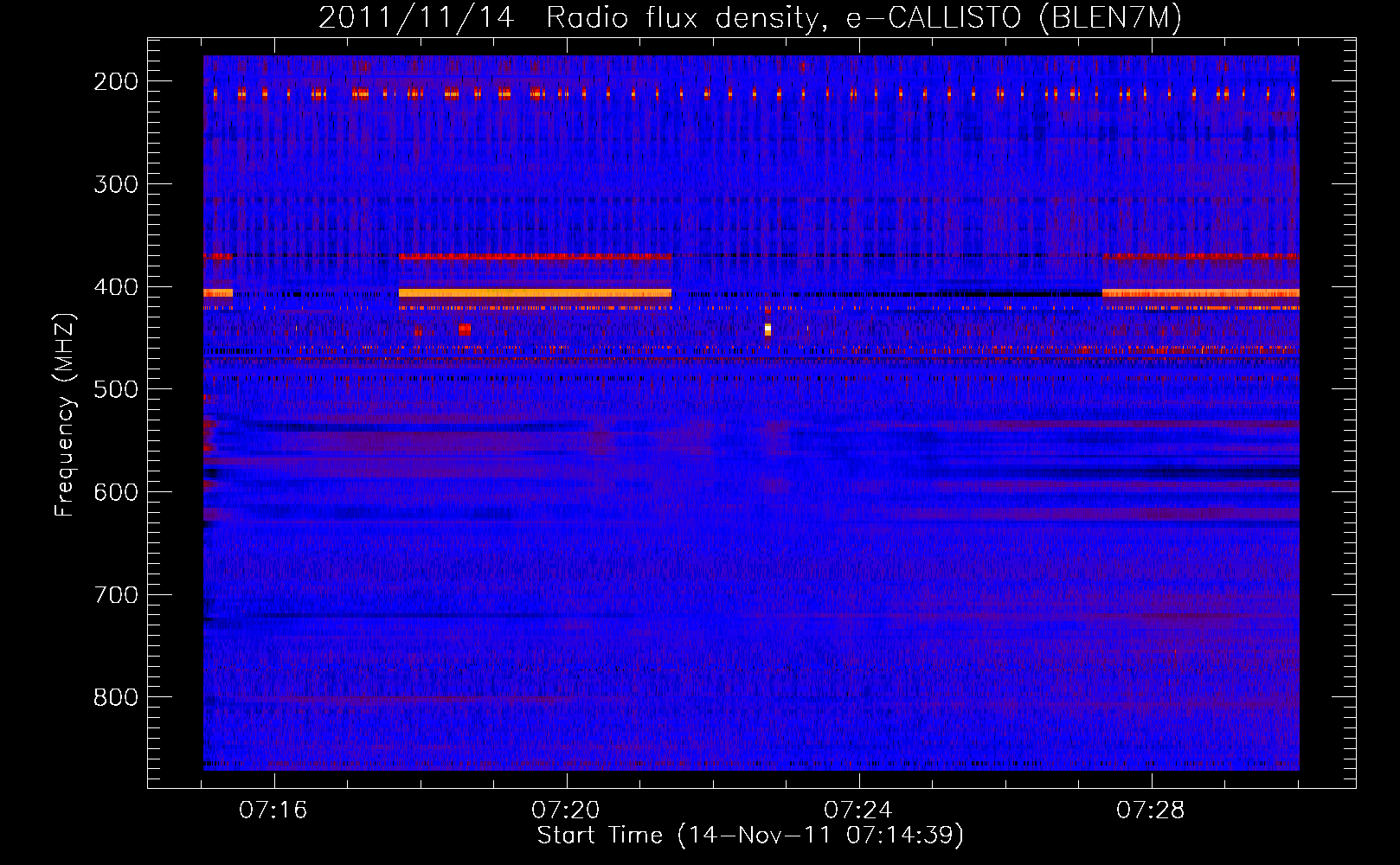The width and height of the screenshot is (1400, 865).
Task: Click the 07:24 time tick label
Action: tap(858, 811)
